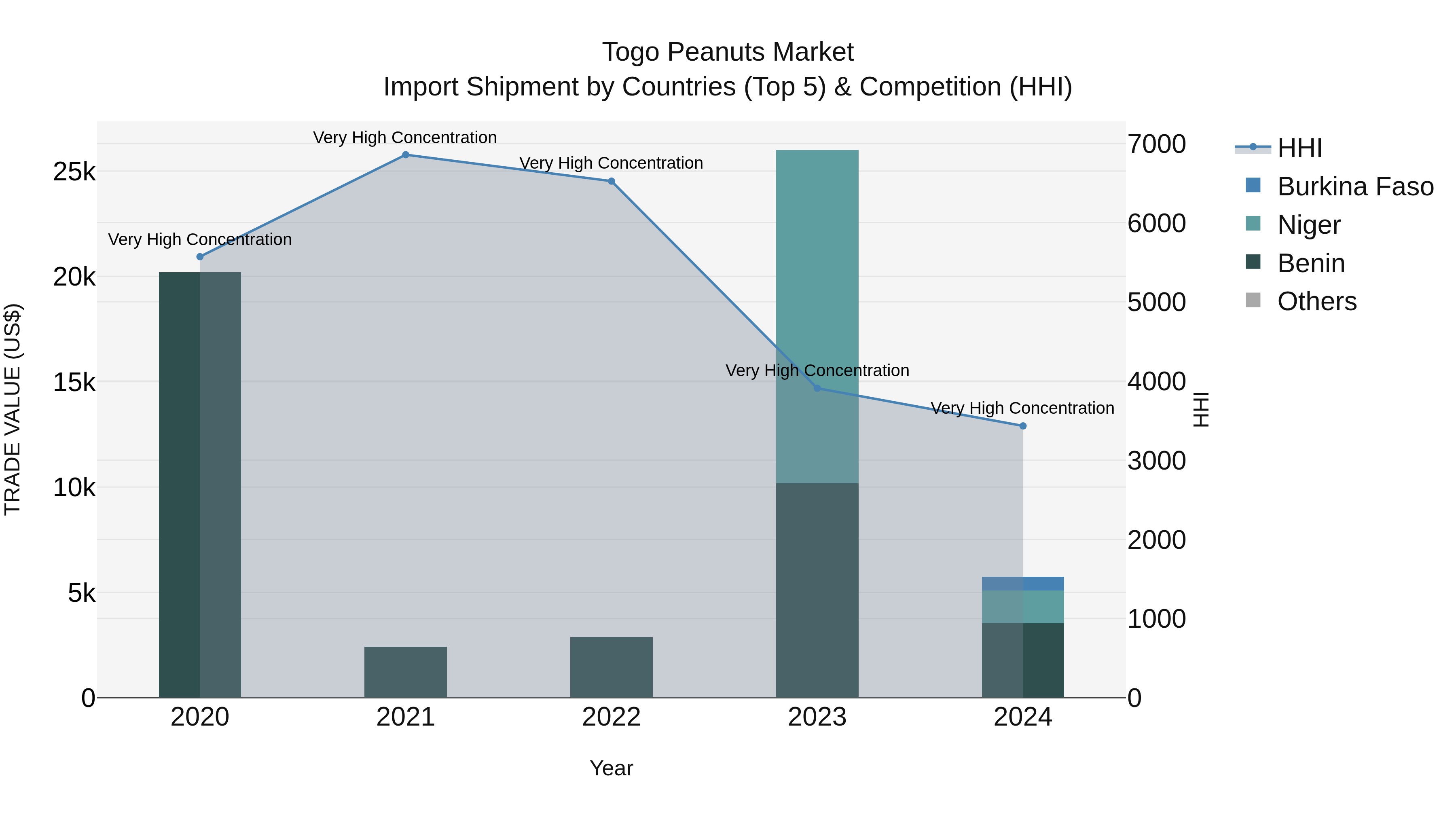This screenshot has width=1456, height=819.
Task: Select the 2020 HHI data point
Action: [x=199, y=256]
